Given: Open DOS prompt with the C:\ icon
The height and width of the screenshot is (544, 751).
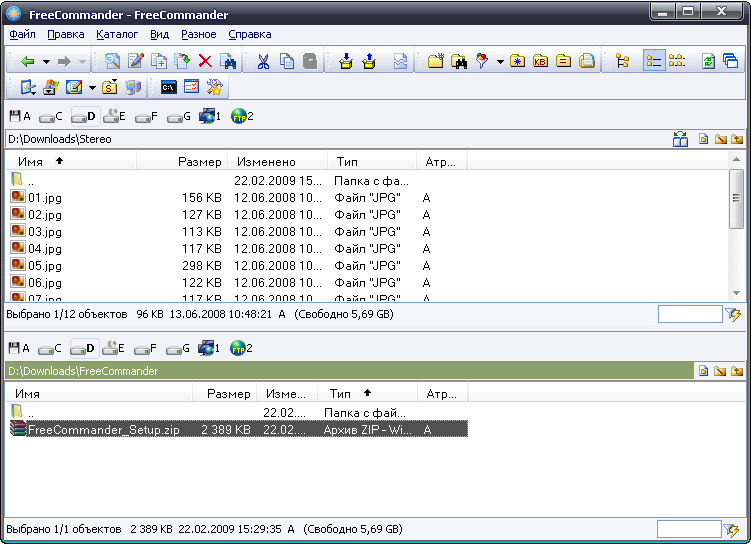Looking at the screenshot, I should pyautogui.click(x=169, y=87).
